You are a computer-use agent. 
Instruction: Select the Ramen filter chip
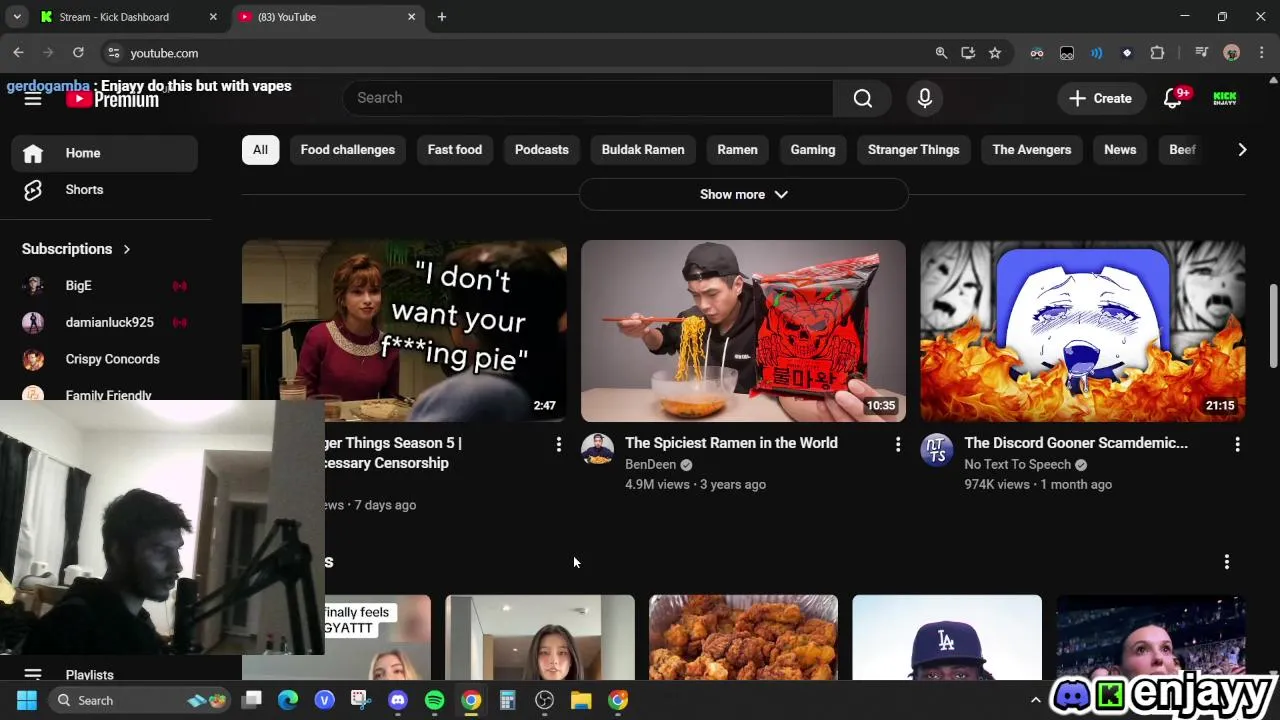[738, 150]
